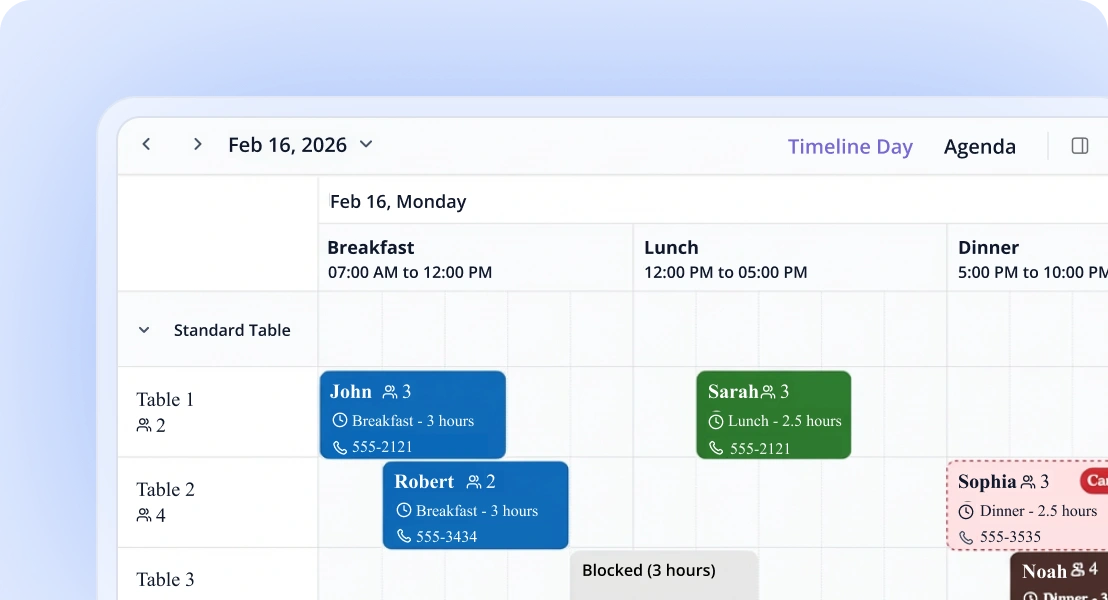
Task: Switch to Timeline Day view
Action: tap(849, 147)
